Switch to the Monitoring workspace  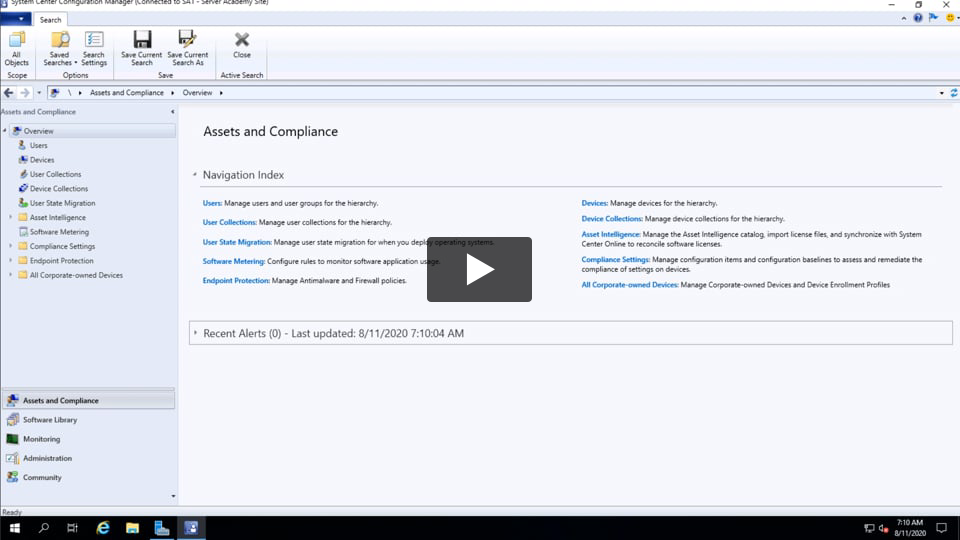click(41, 439)
